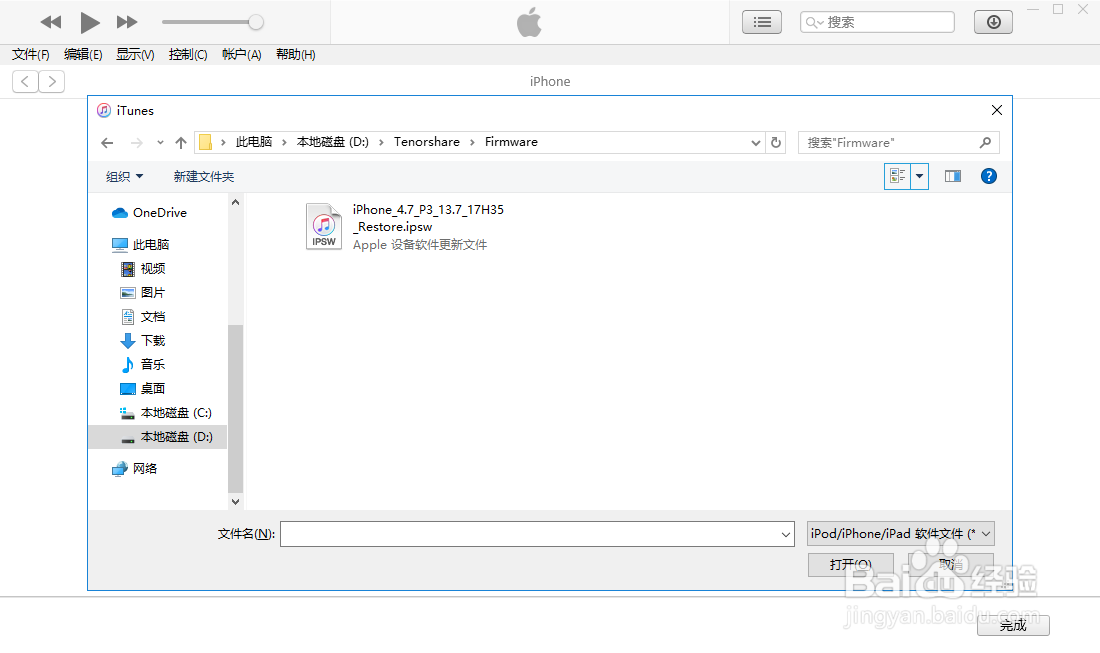Viewport: 1100px width, 653px height.
Task: Toggle the preview pane
Action: pyautogui.click(x=953, y=177)
